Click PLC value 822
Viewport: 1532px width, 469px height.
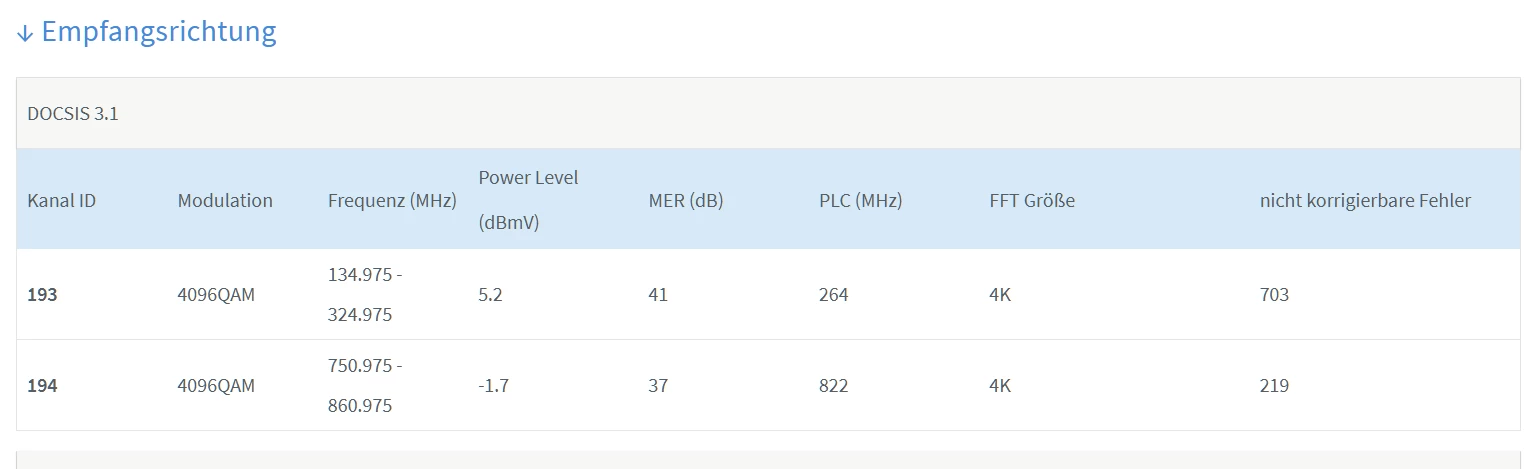point(833,385)
